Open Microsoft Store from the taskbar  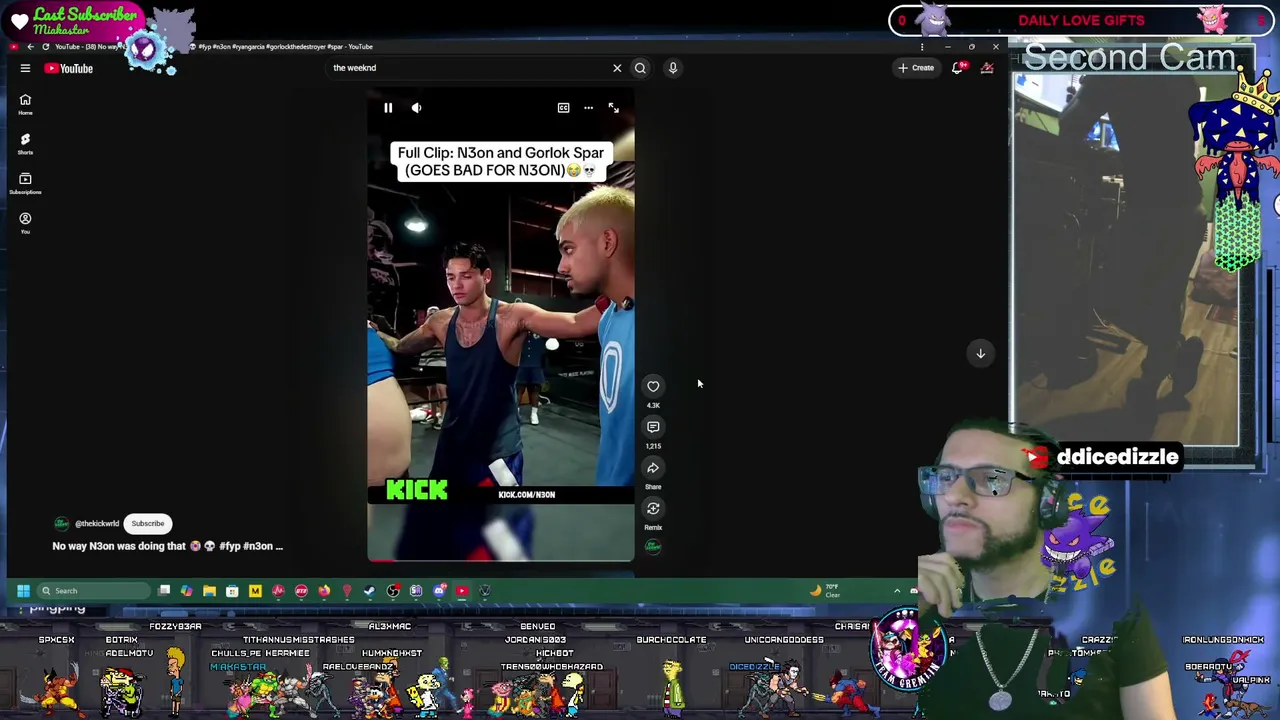tap(232, 591)
